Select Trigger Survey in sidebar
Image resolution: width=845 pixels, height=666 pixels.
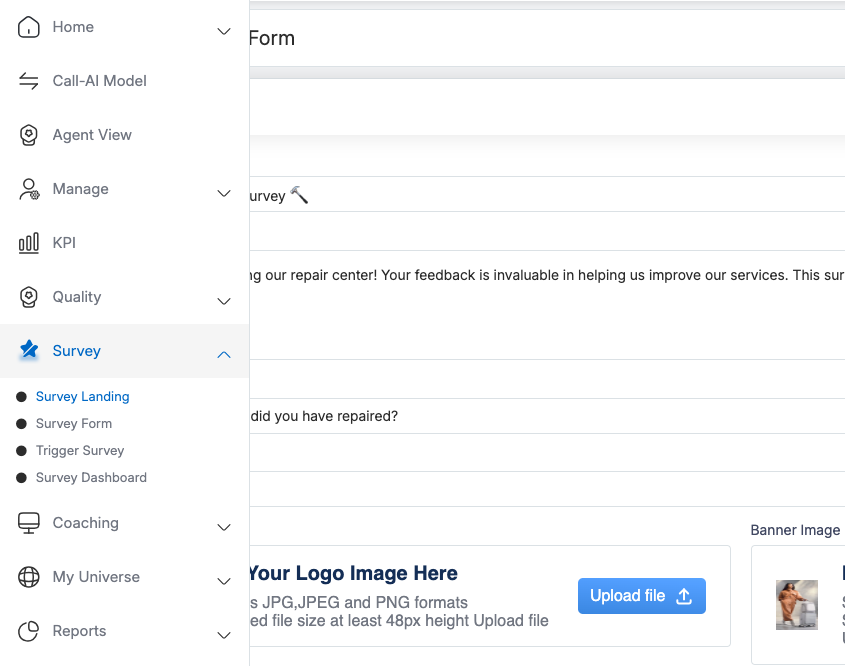click(80, 451)
